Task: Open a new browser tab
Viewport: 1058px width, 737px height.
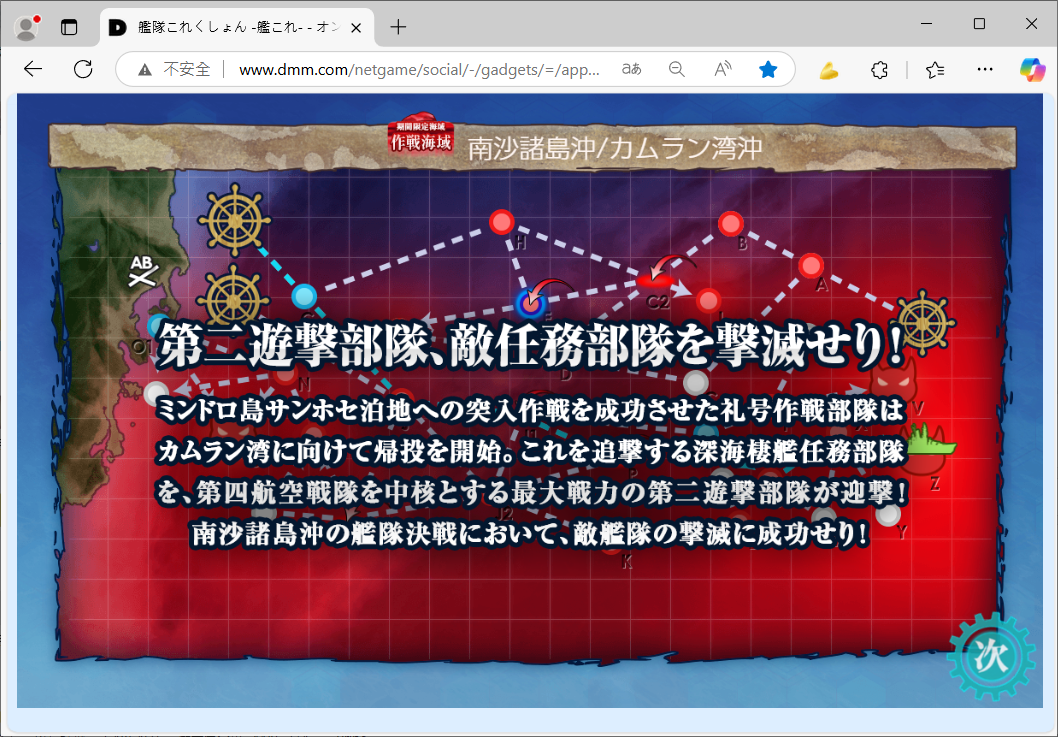Action: 398,27
